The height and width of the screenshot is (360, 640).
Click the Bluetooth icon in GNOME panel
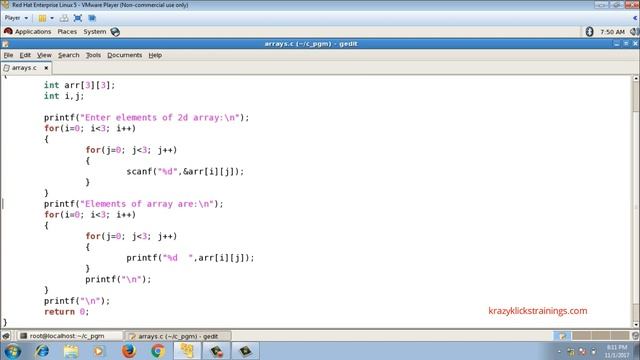click(x=589, y=31)
